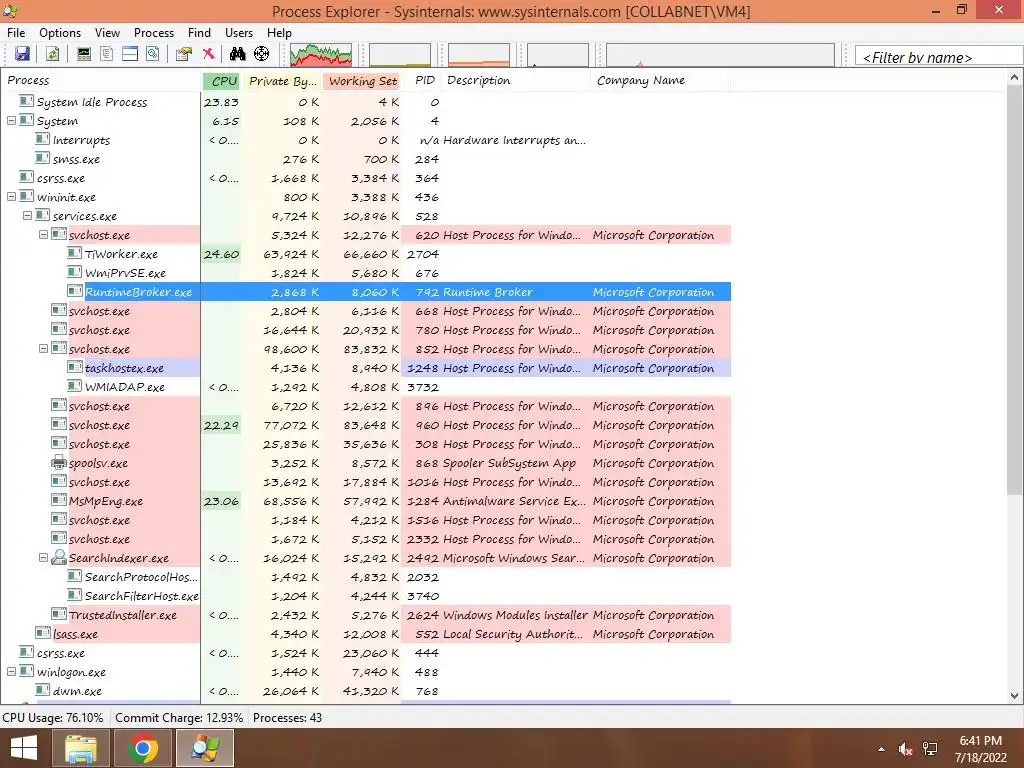1024x768 pixels.
Task: Click the scrollbar down arrow
Action: (1014, 696)
